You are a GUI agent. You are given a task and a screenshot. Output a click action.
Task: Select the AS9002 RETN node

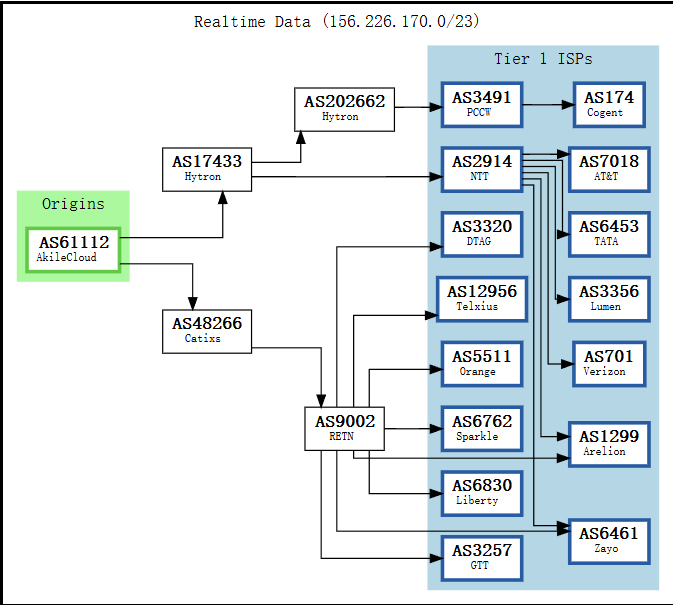coord(345,428)
